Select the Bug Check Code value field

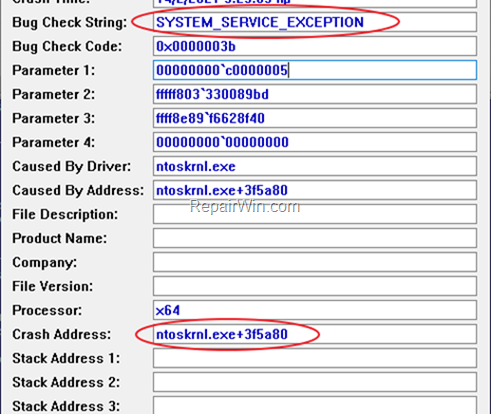click(315, 46)
